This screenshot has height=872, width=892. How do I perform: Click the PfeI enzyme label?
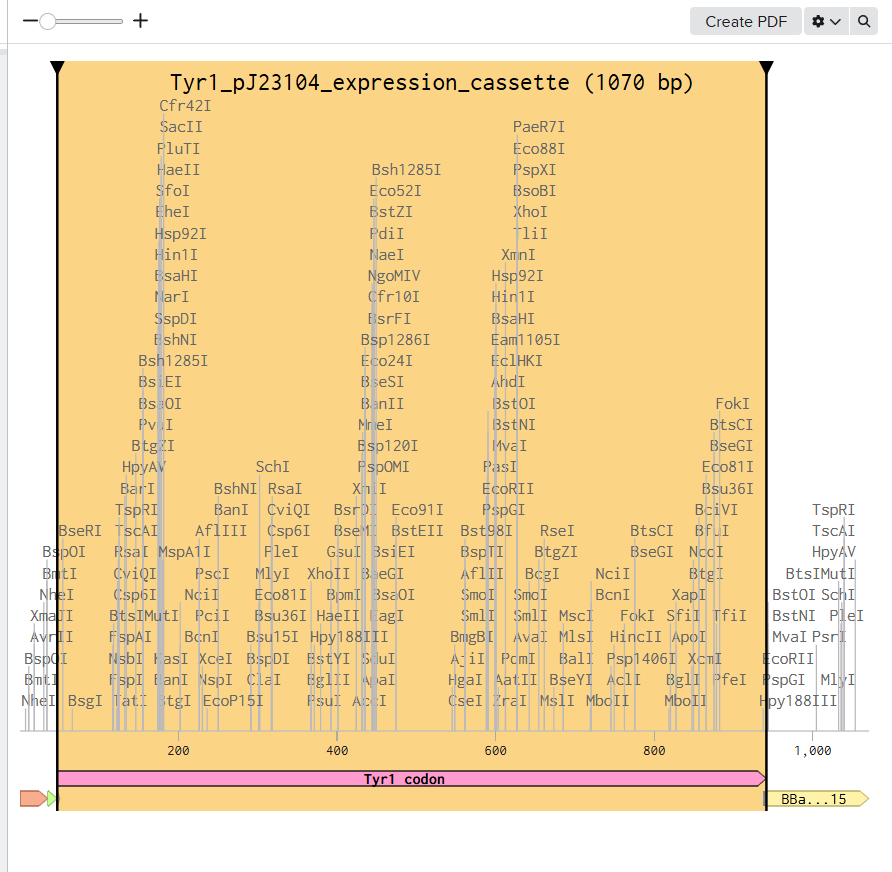(x=730, y=679)
